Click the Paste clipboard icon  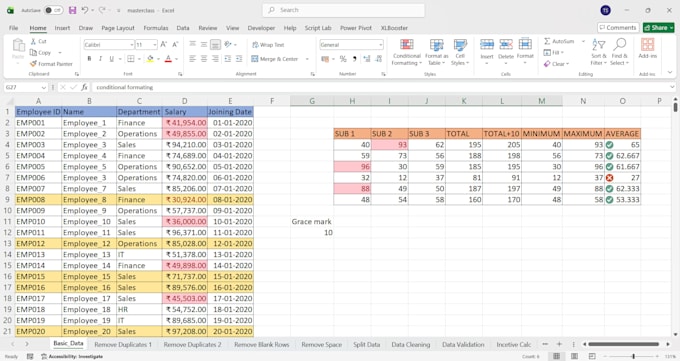(18, 45)
